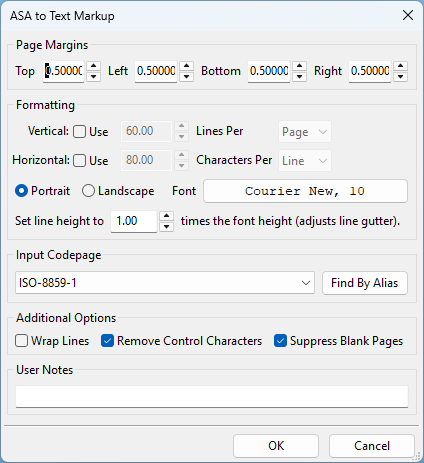Viewport: 424px width, 463px height.
Task: Click the Find By Alias button
Action: click(365, 283)
